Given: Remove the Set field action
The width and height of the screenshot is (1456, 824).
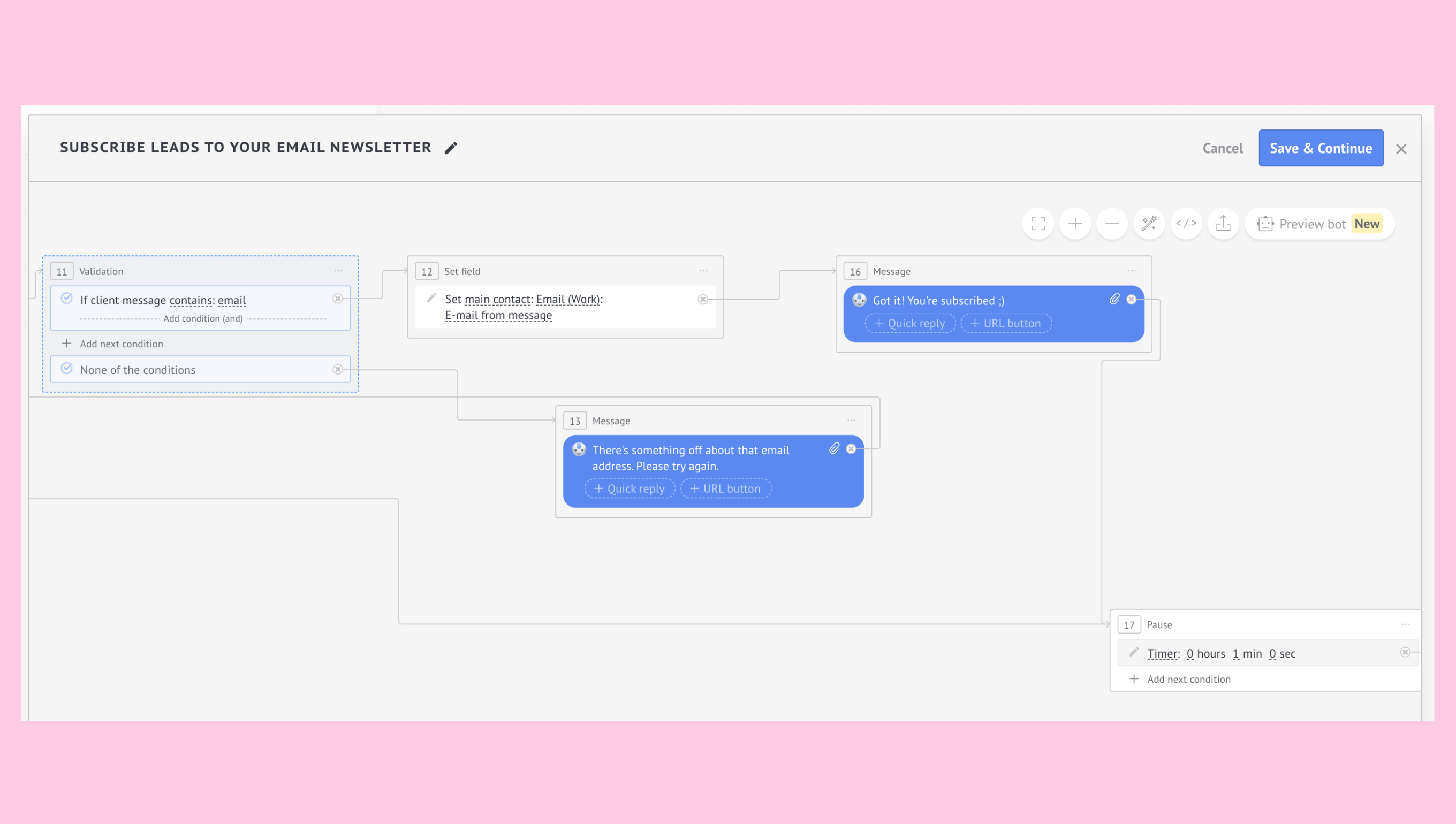Looking at the screenshot, I should 703,300.
